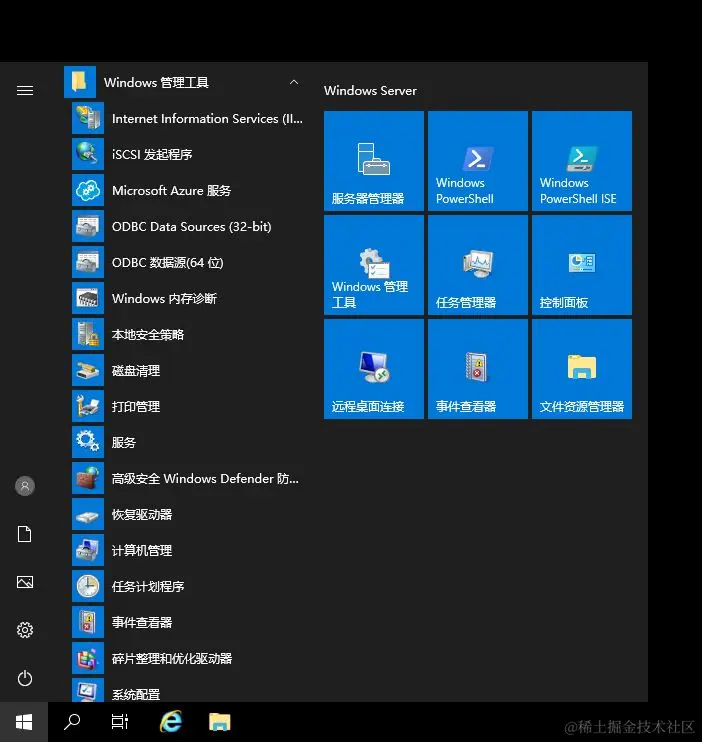Open 事件查看器 tile
Image resolution: width=702 pixels, height=742 pixels.
[x=478, y=369]
